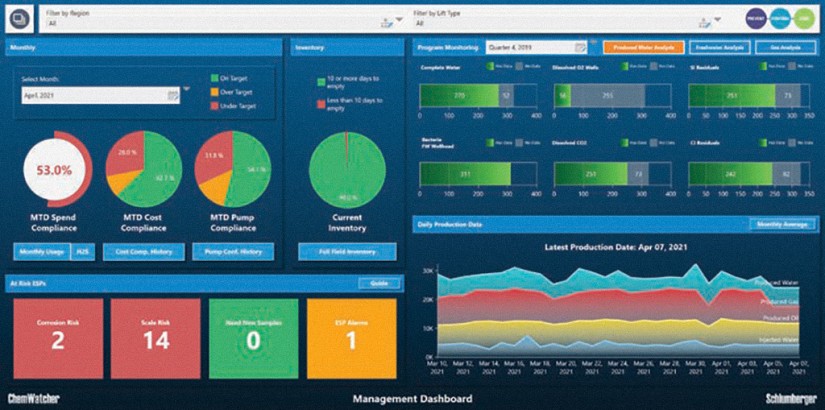Select the H2S button
The width and height of the screenshot is (825, 410).
82,252
